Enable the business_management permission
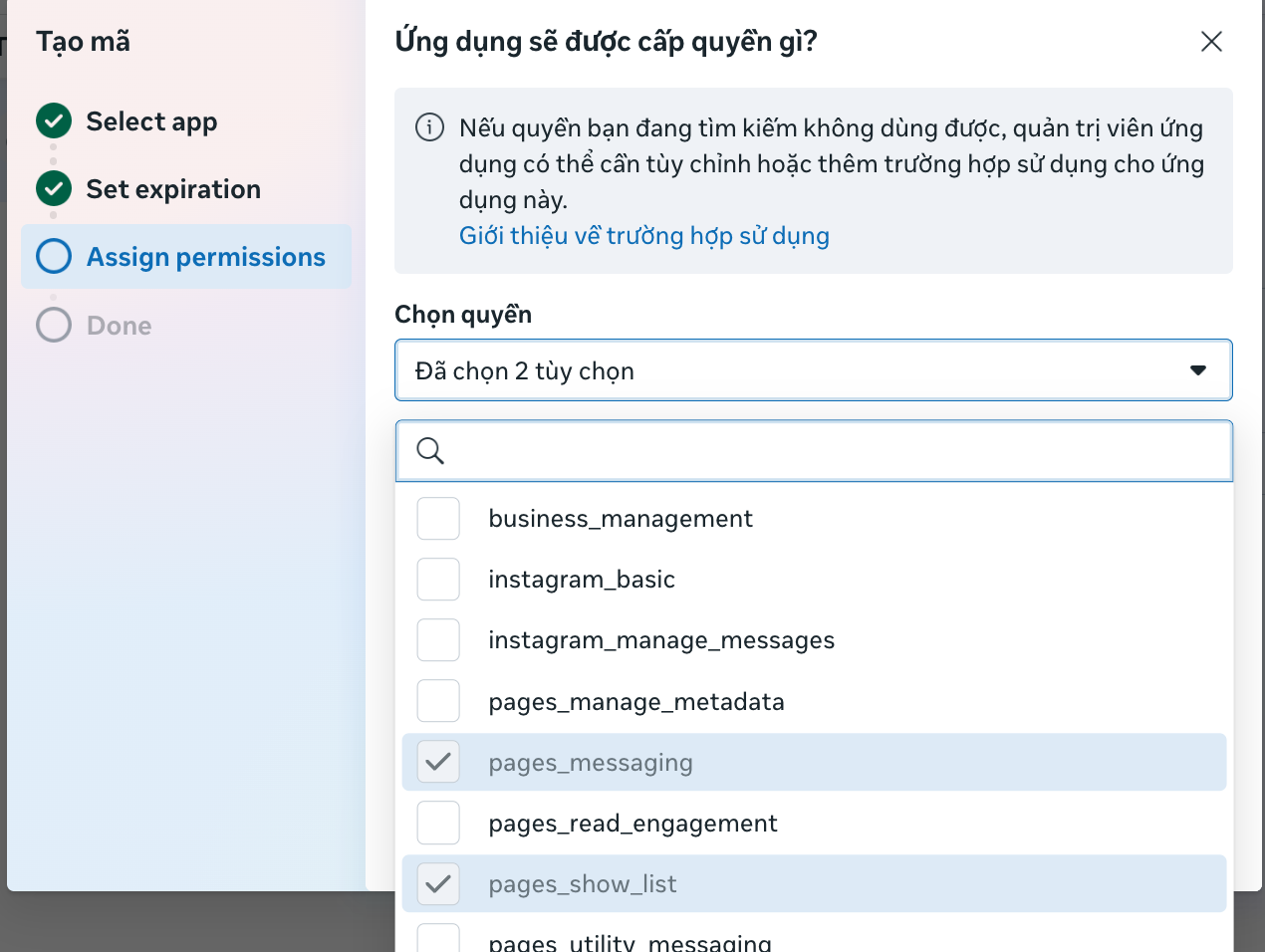1265x952 pixels. tap(438, 518)
